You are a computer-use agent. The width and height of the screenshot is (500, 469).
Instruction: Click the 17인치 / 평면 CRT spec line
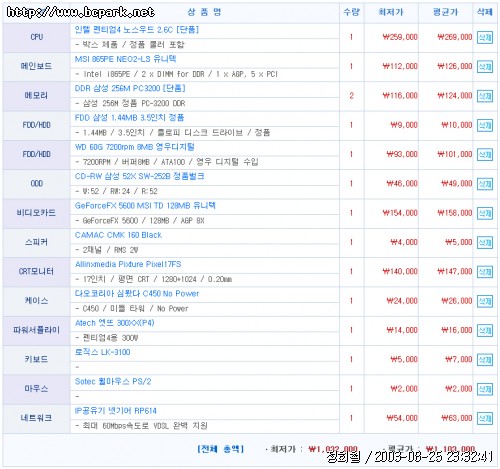coord(154,279)
